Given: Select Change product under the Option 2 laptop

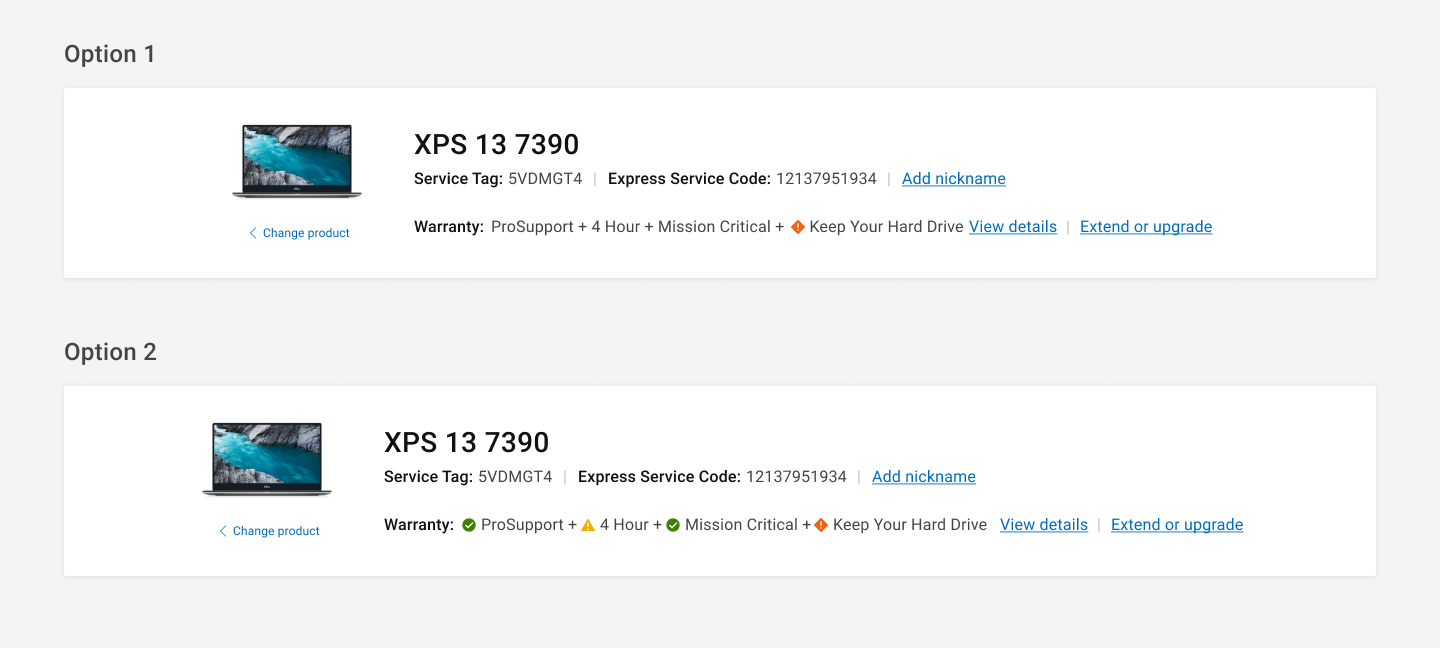Looking at the screenshot, I should (270, 531).
